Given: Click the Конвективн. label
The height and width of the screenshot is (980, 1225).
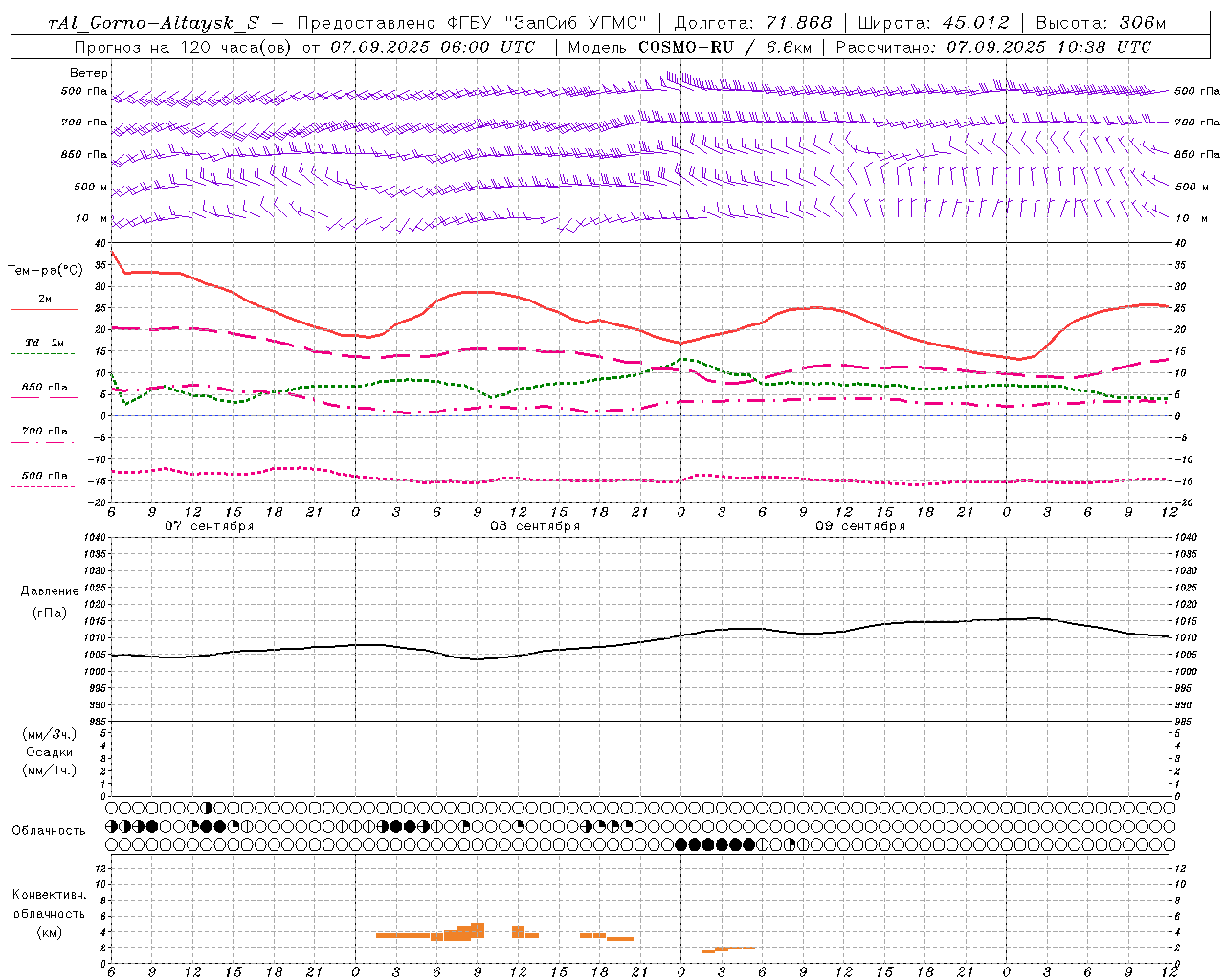Looking at the screenshot, I should tap(50, 895).
